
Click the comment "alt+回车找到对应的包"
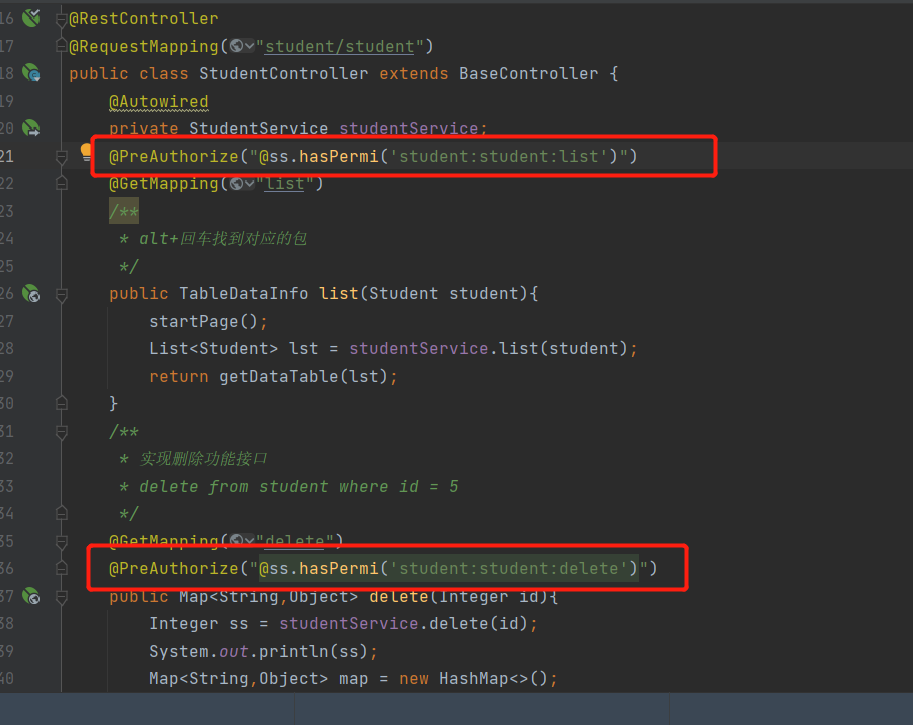[x=222, y=238]
